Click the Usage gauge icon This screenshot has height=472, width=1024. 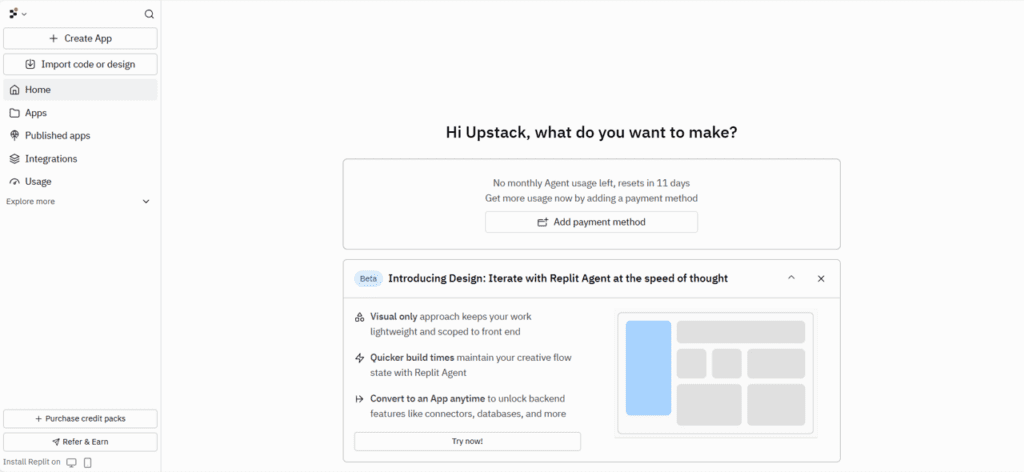[x=14, y=182]
